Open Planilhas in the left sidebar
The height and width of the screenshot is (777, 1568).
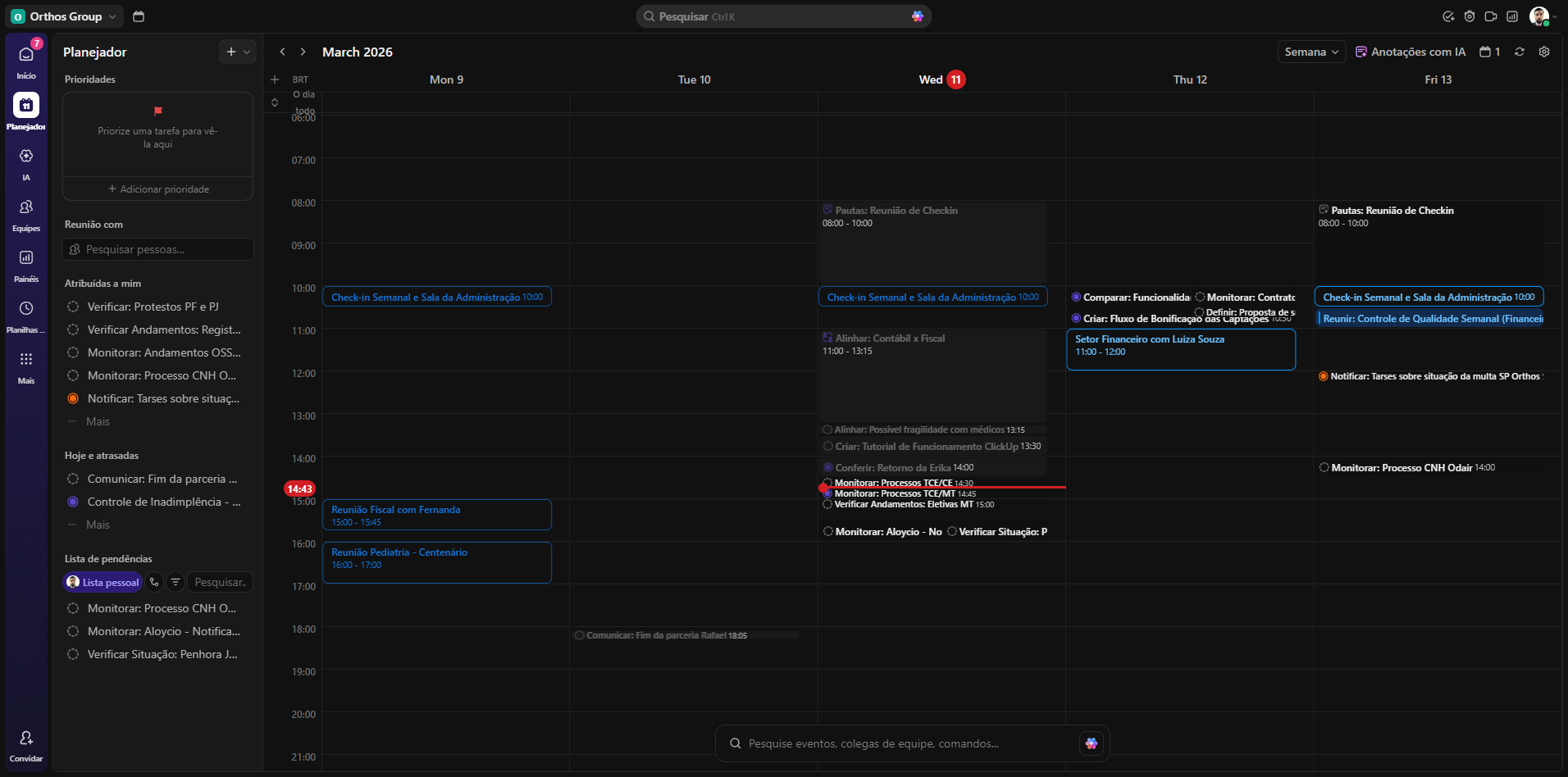tap(26, 309)
